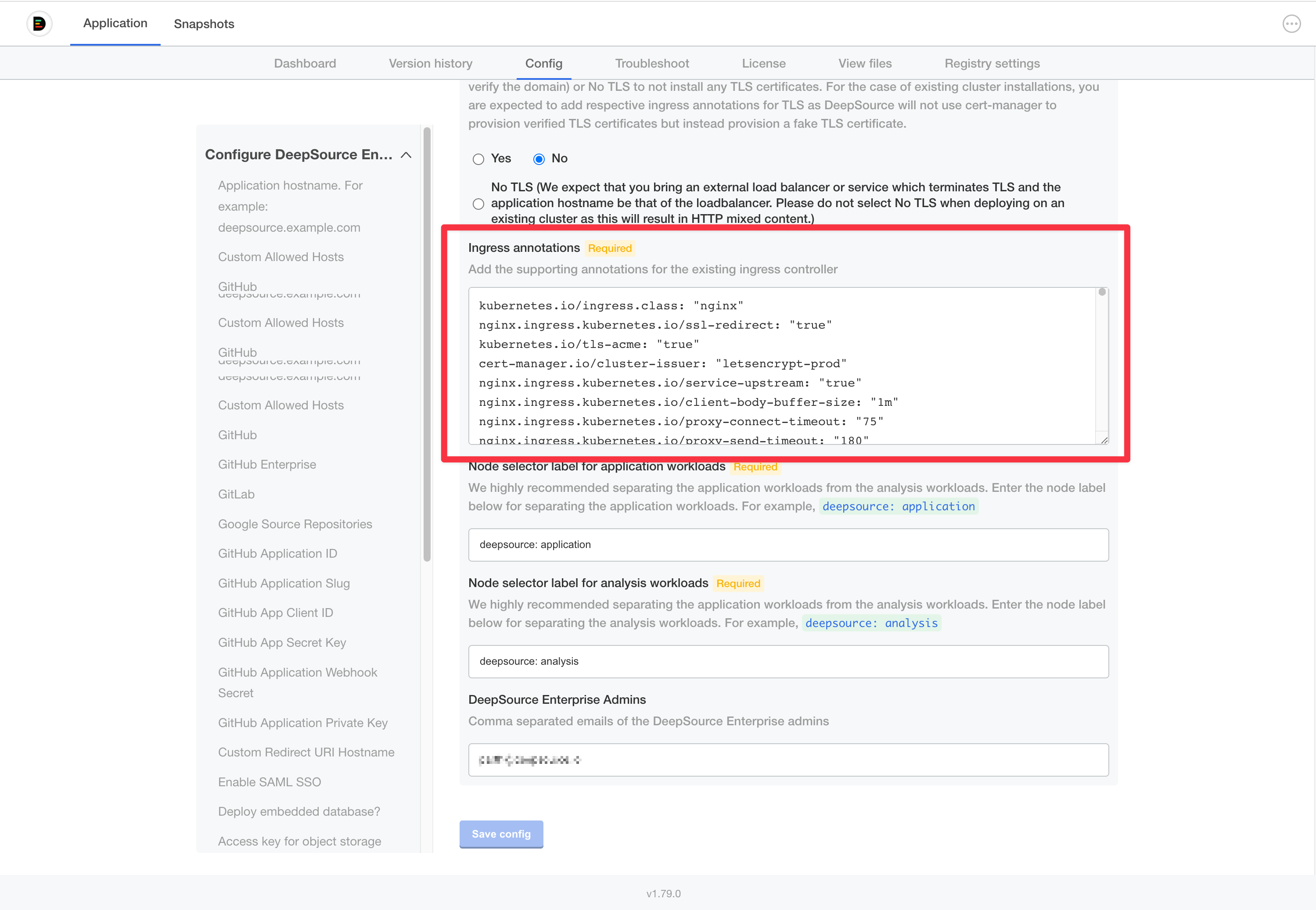Switch to the Snapshots tab

pos(204,23)
